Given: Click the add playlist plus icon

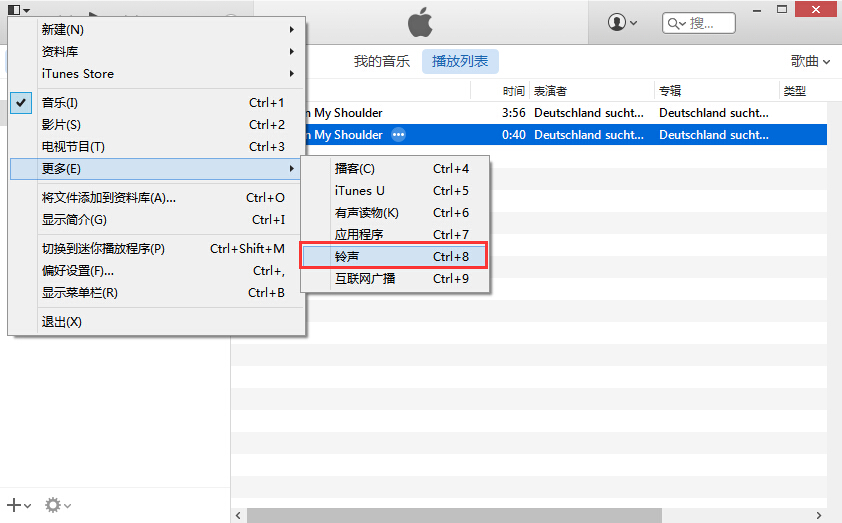Looking at the screenshot, I should 19,505.
